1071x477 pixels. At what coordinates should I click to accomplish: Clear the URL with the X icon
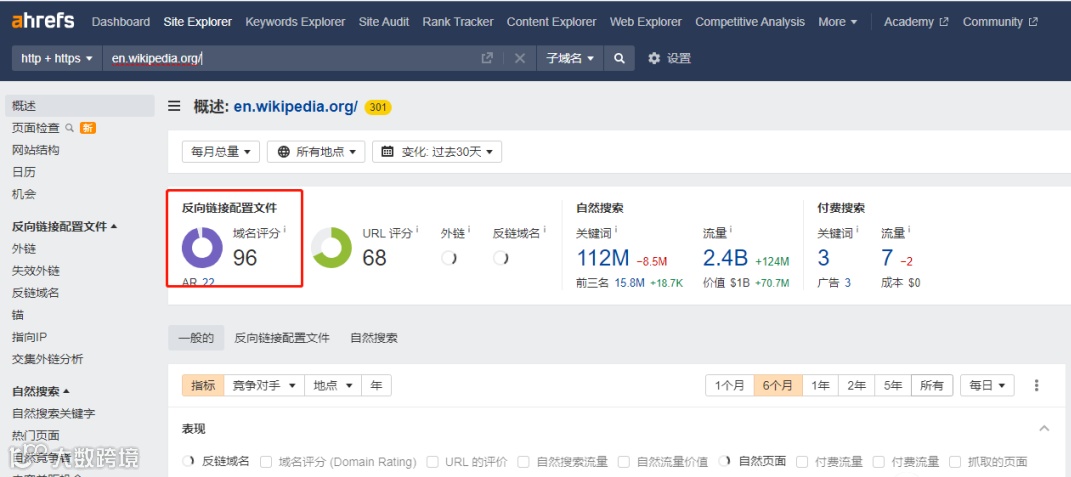[520, 58]
